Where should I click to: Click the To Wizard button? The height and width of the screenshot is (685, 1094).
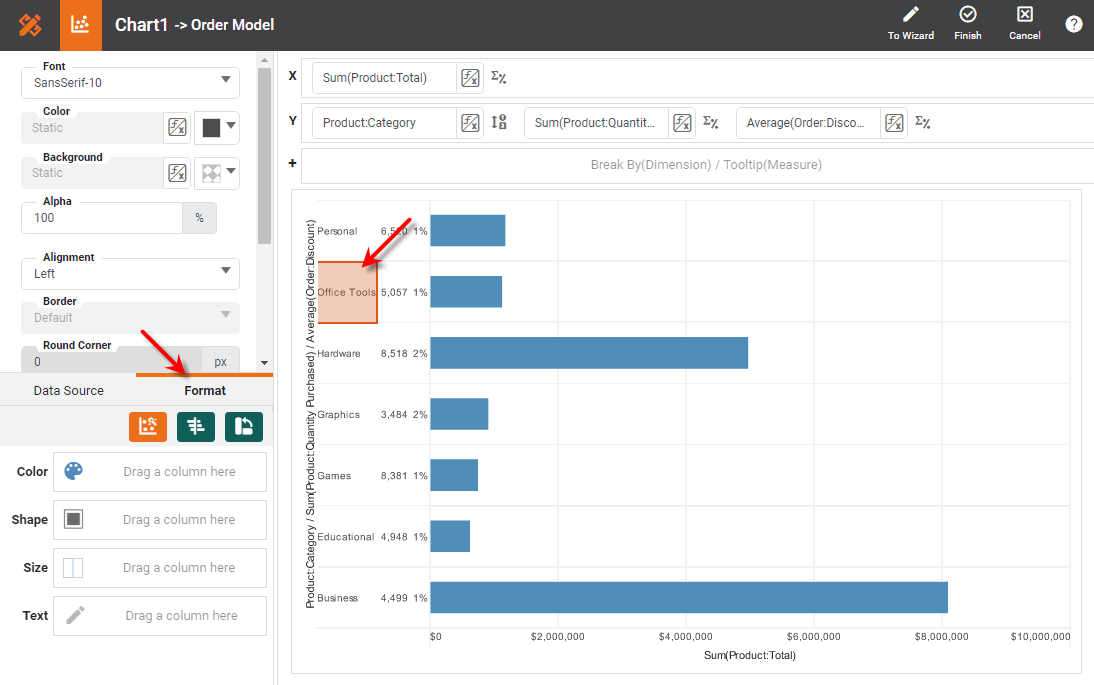[x=910, y=24]
